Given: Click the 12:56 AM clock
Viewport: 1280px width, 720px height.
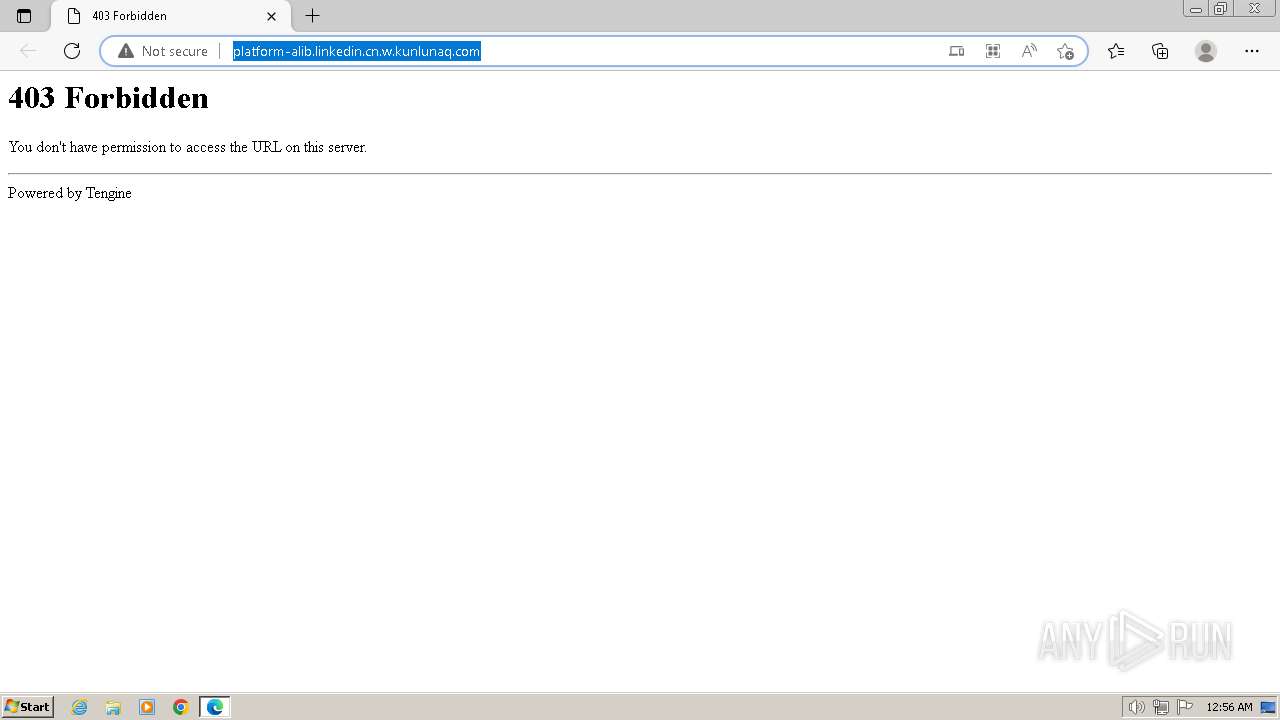Looking at the screenshot, I should (x=1229, y=707).
